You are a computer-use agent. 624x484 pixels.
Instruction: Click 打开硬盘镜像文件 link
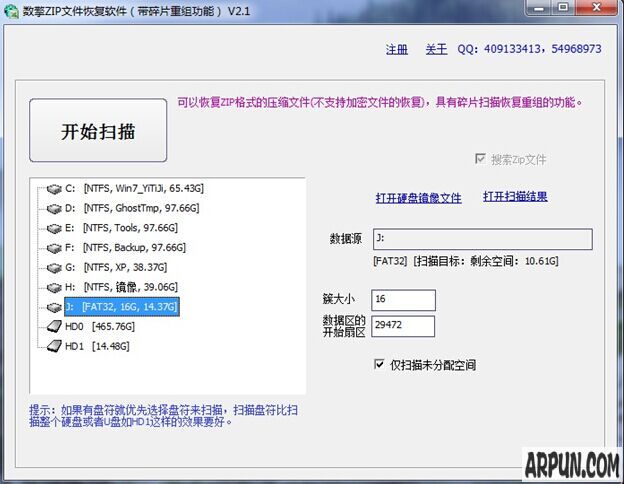[419, 198]
